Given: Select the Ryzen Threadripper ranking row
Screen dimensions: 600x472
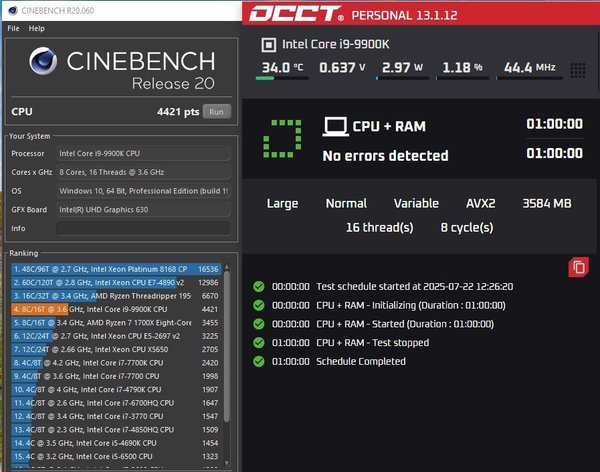Looking at the screenshot, I should pyautogui.click(x=116, y=296).
